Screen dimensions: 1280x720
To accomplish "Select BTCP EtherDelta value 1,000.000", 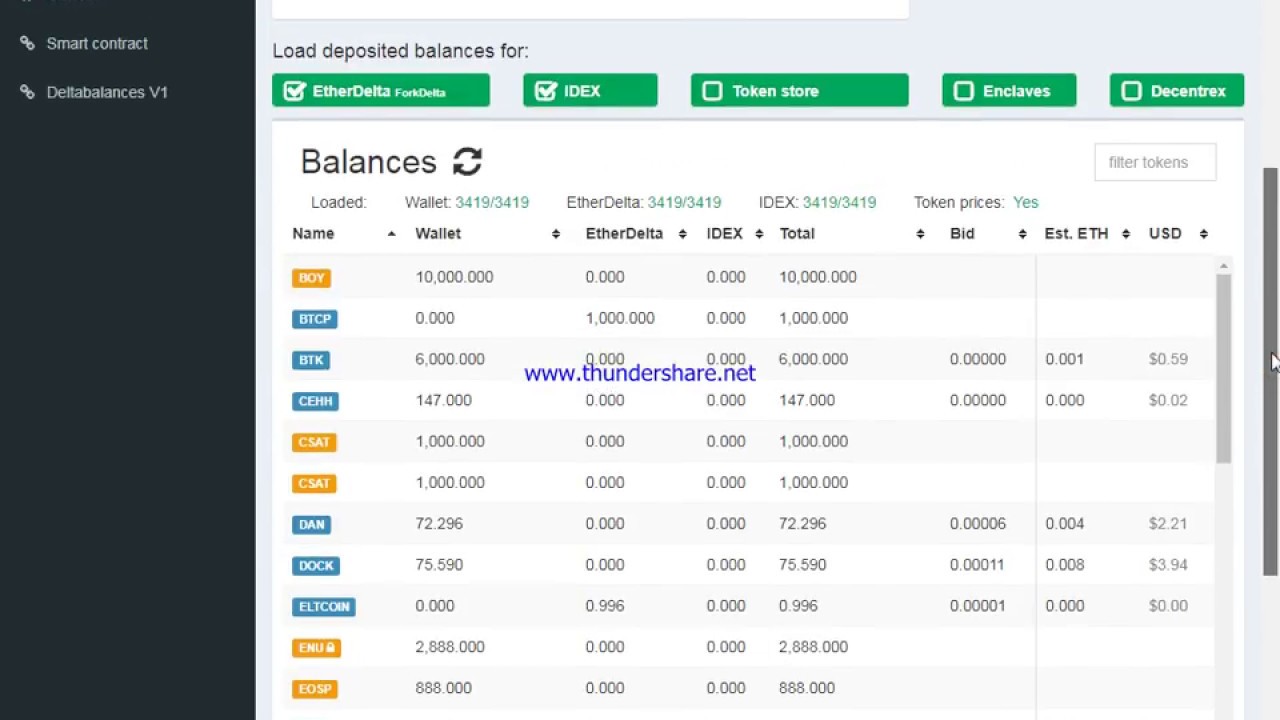I will [620, 318].
